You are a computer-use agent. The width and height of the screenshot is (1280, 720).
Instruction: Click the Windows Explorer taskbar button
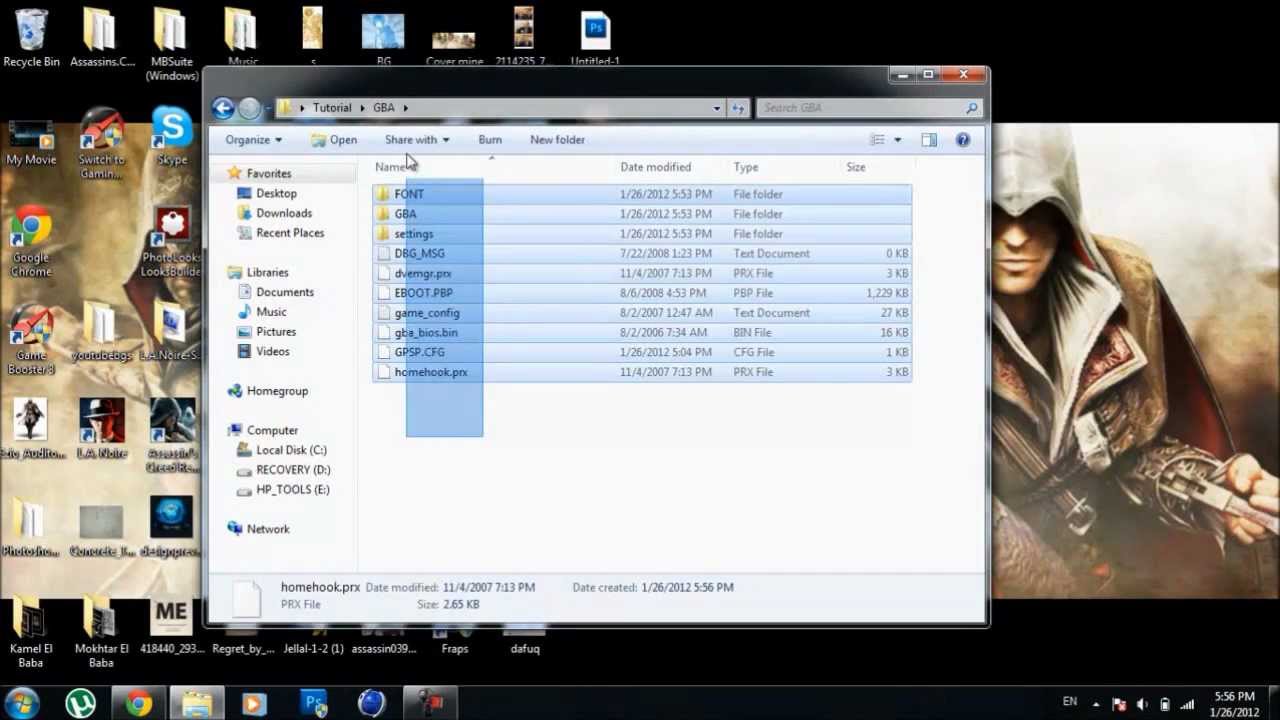point(197,703)
